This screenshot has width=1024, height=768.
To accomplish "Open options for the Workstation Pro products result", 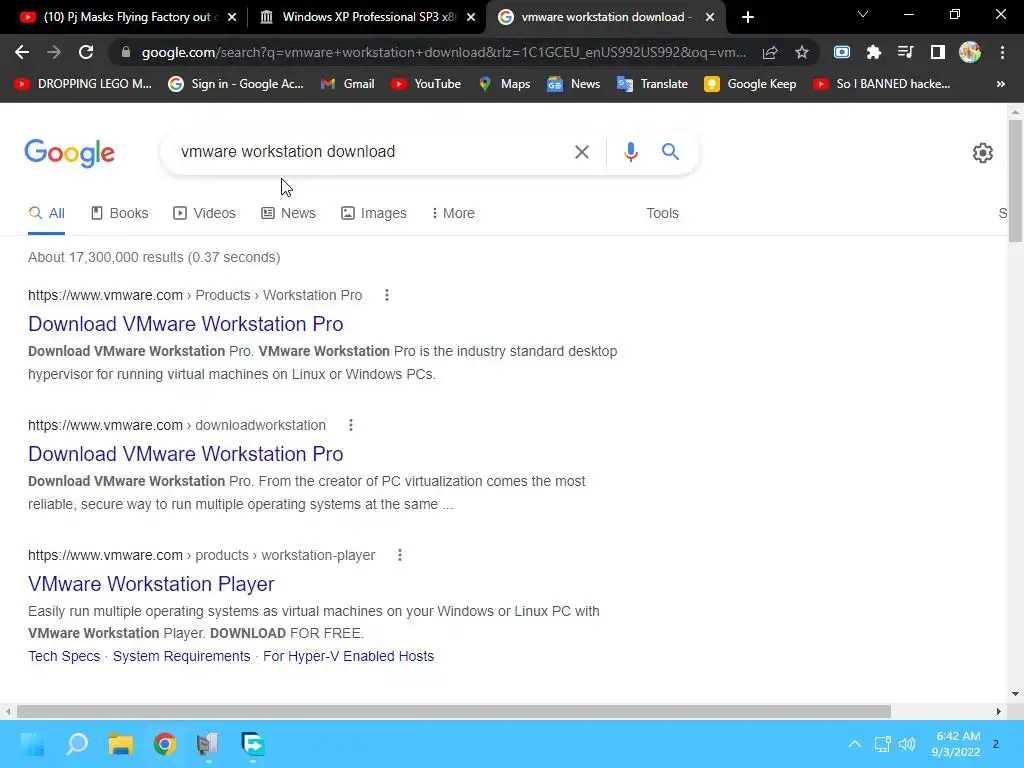I will coord(387,295).
